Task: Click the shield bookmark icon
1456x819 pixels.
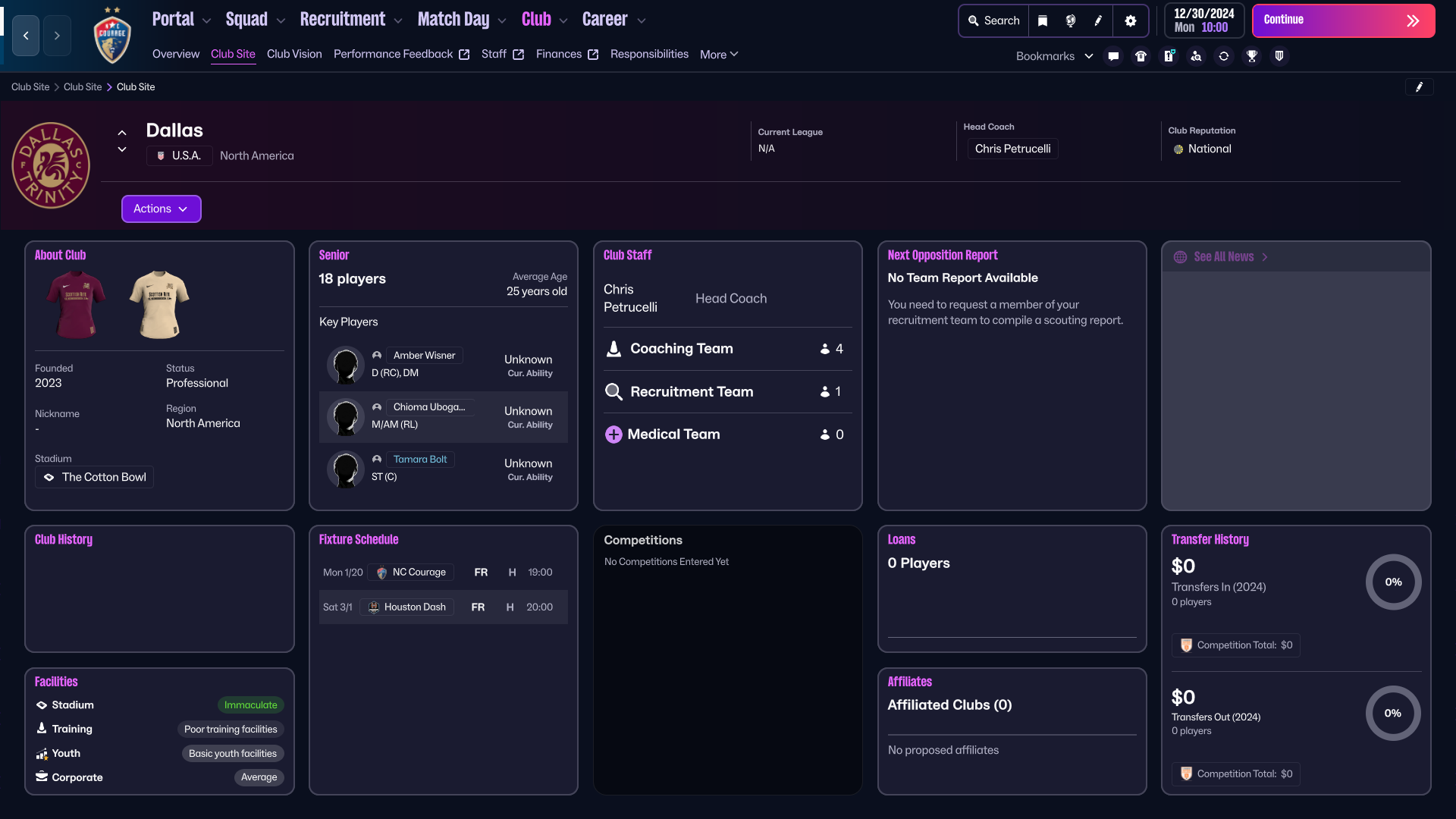Action: coord(1279,56)
